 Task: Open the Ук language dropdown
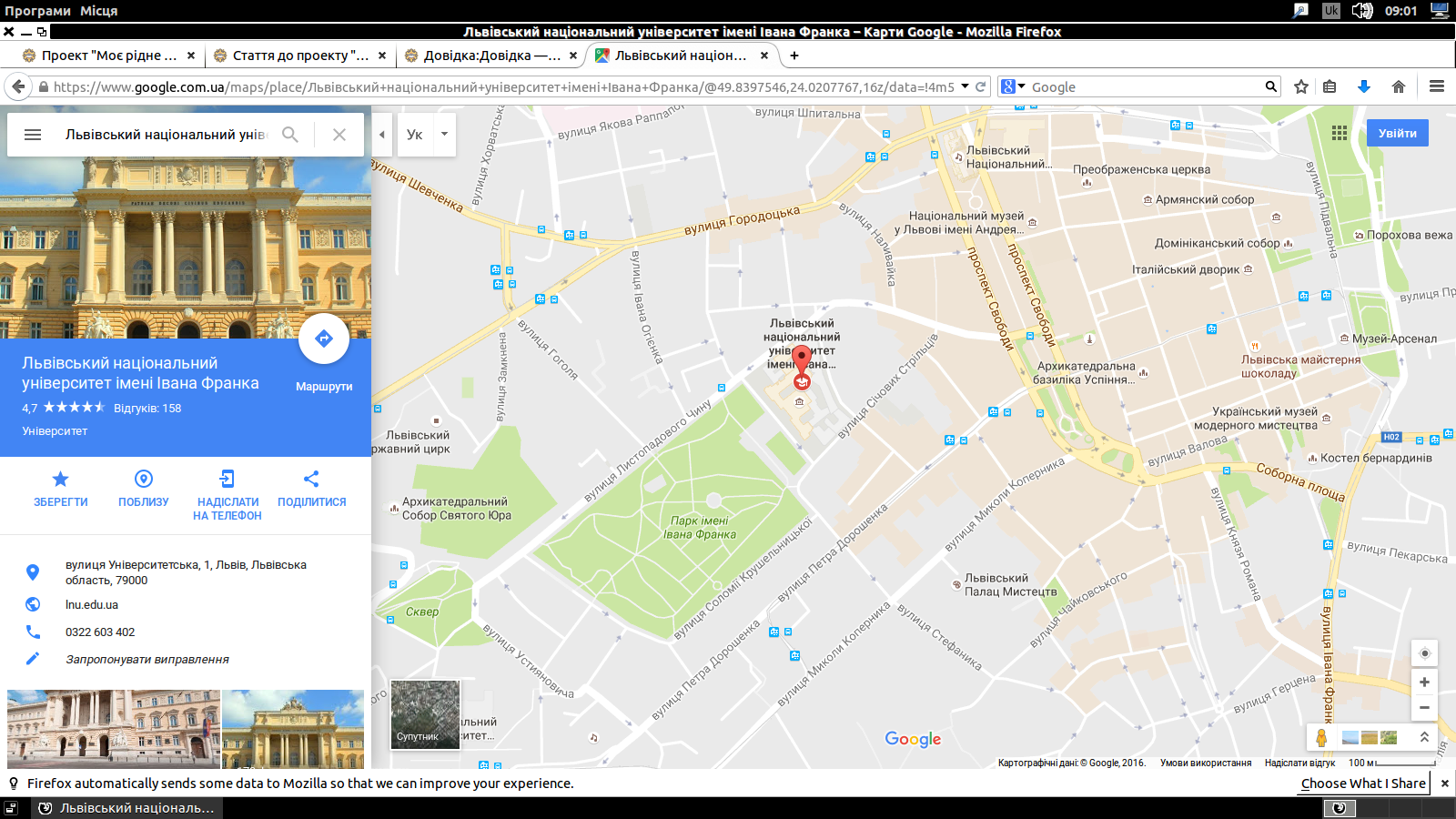(x=444, y=135)
